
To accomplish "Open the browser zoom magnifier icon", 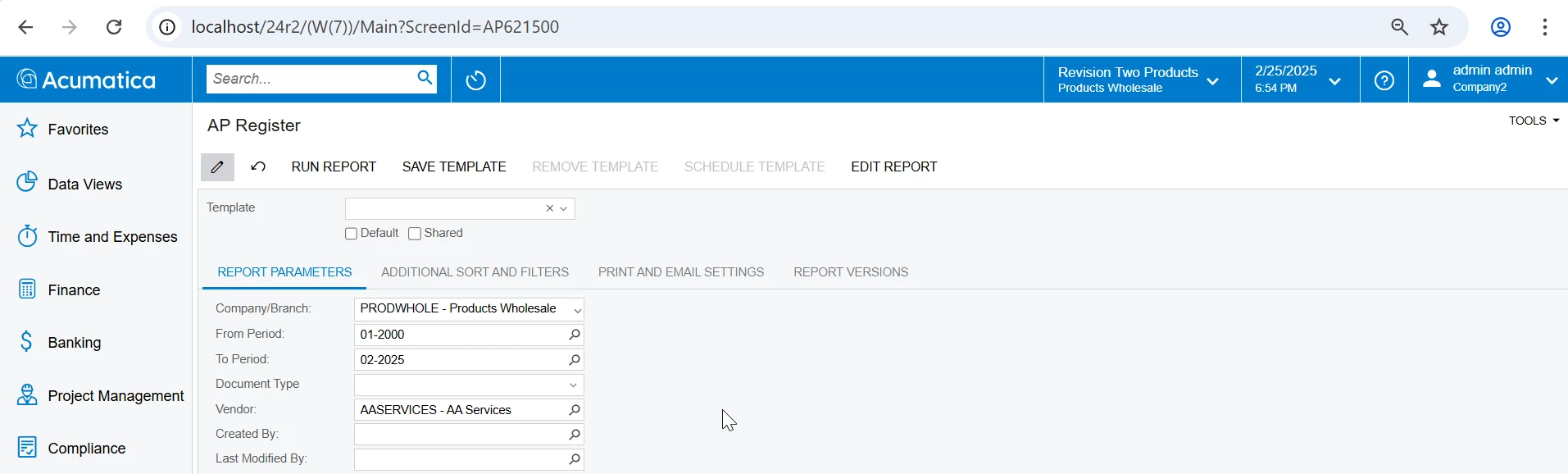I will pyautogui.click(x=1400, y=27).
